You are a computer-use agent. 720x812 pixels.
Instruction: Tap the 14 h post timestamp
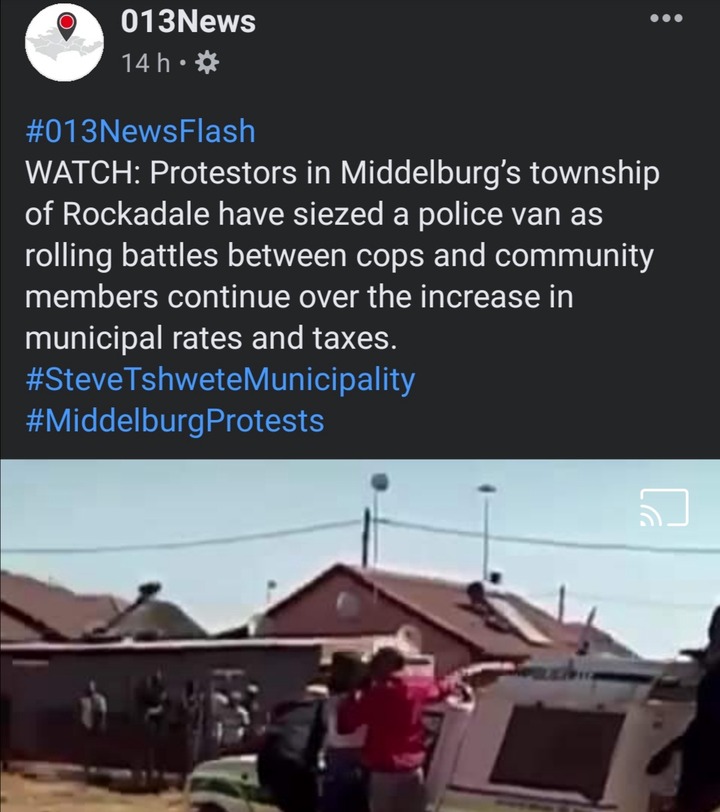click(146, 63)
